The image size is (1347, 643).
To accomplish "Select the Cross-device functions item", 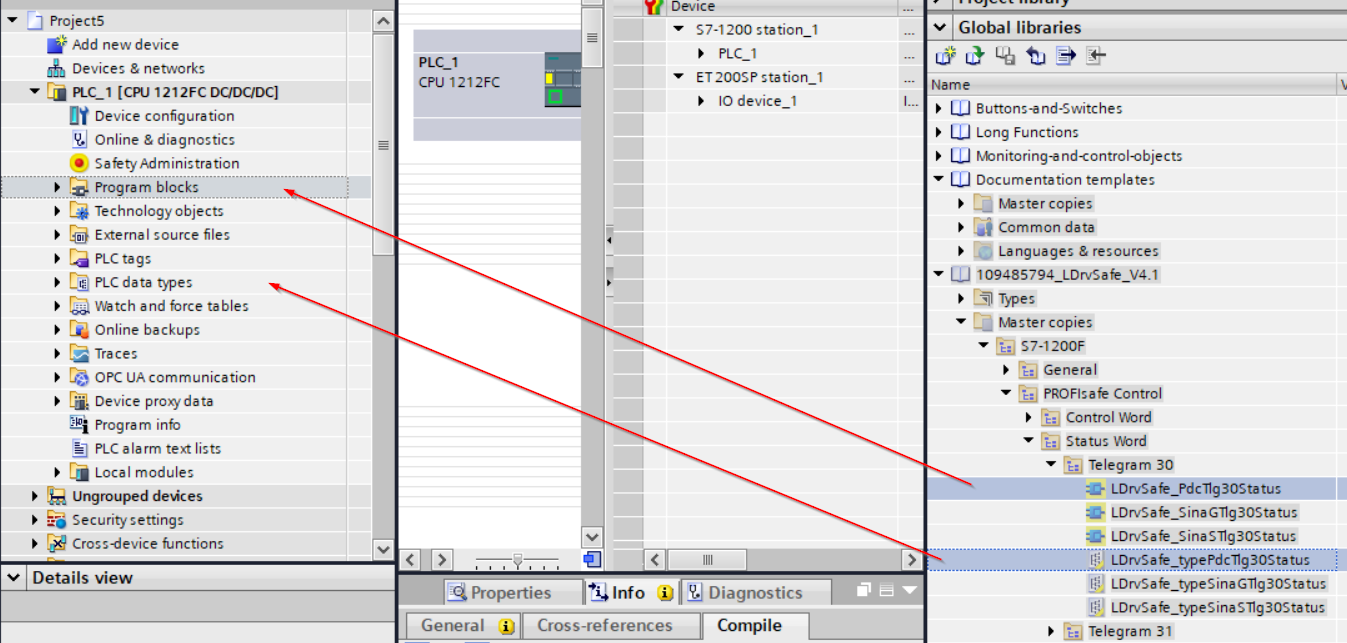I will click(x=147, y=544).
